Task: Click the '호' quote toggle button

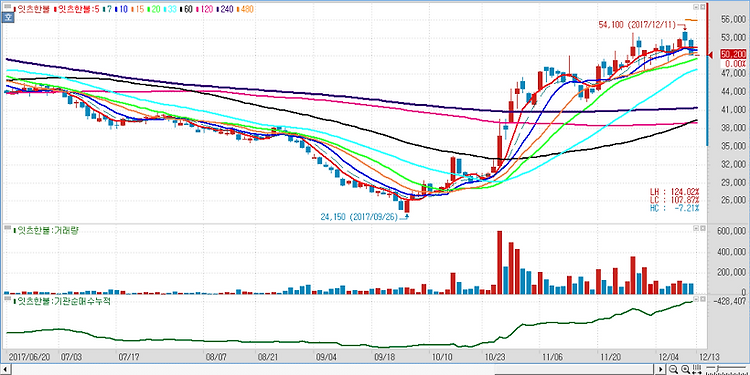Action: (x=7, y=17)
